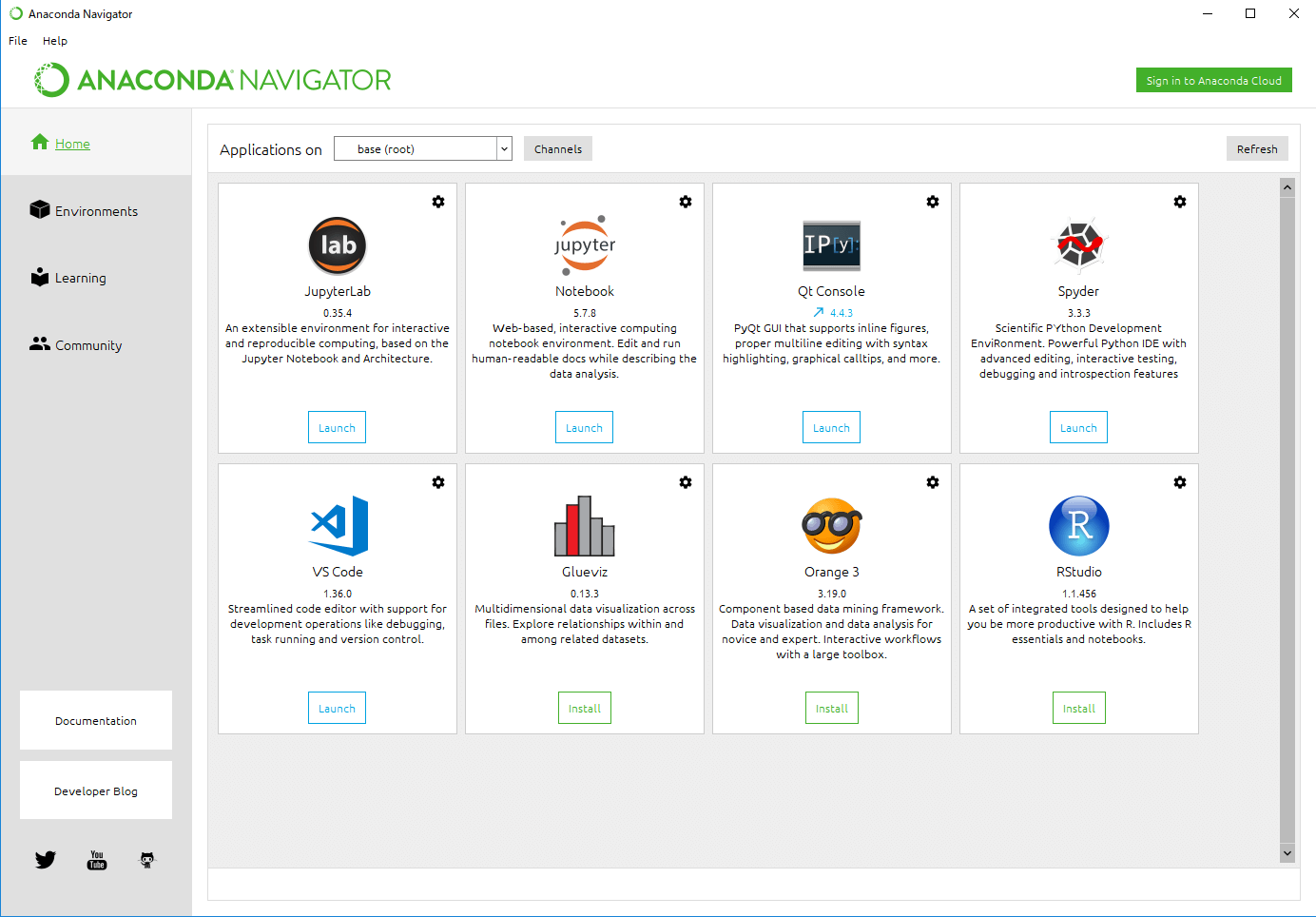This screenshot has width=1316, height=917.
Task: Install Glueviz
Action: point(585,708)
